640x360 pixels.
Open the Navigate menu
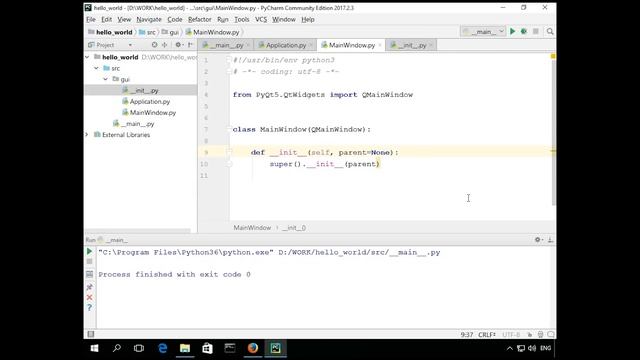point(149,19)
